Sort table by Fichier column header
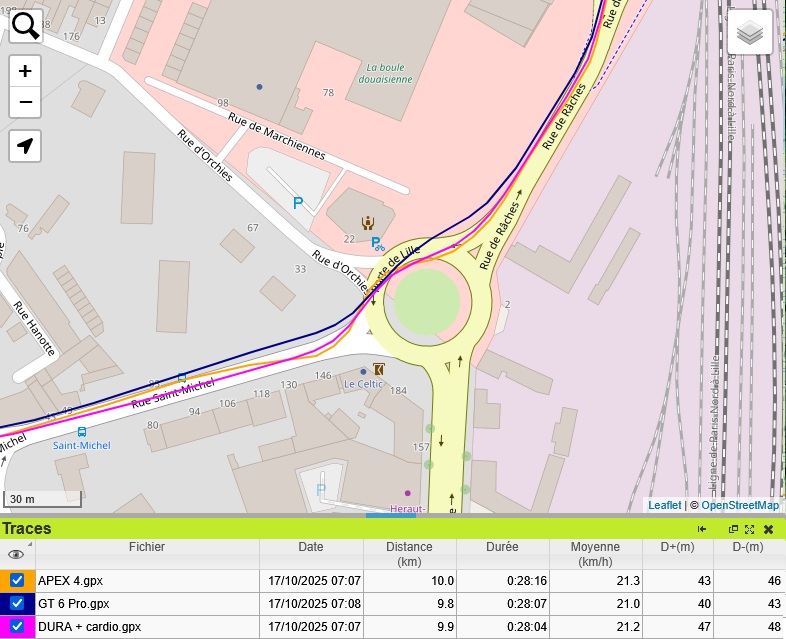Screen dimensions: 786x639 pyautogui.click(x=147, y=547)
